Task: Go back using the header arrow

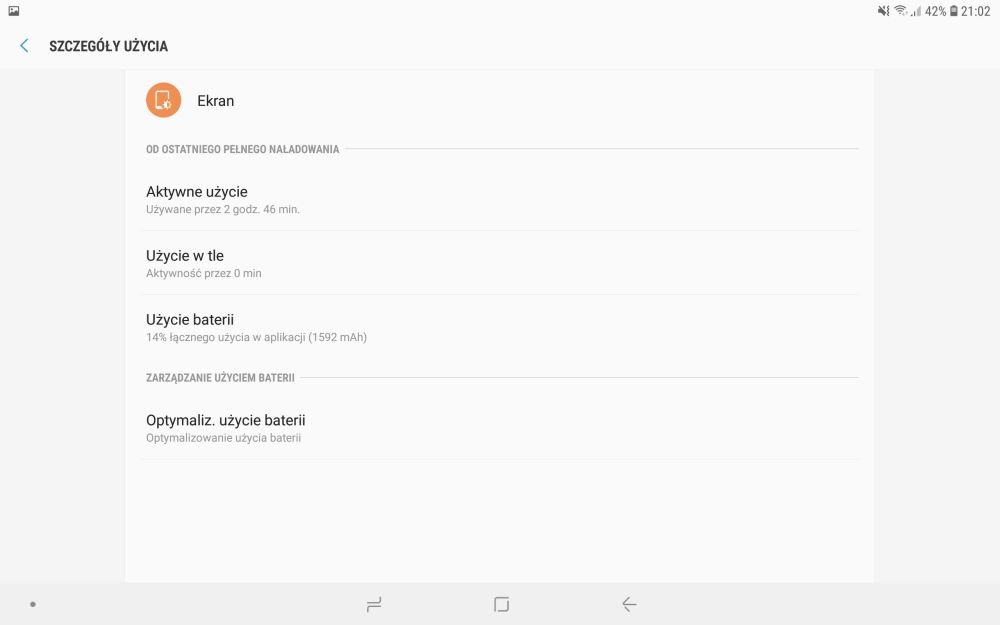Action: click(x=24, y=46)
